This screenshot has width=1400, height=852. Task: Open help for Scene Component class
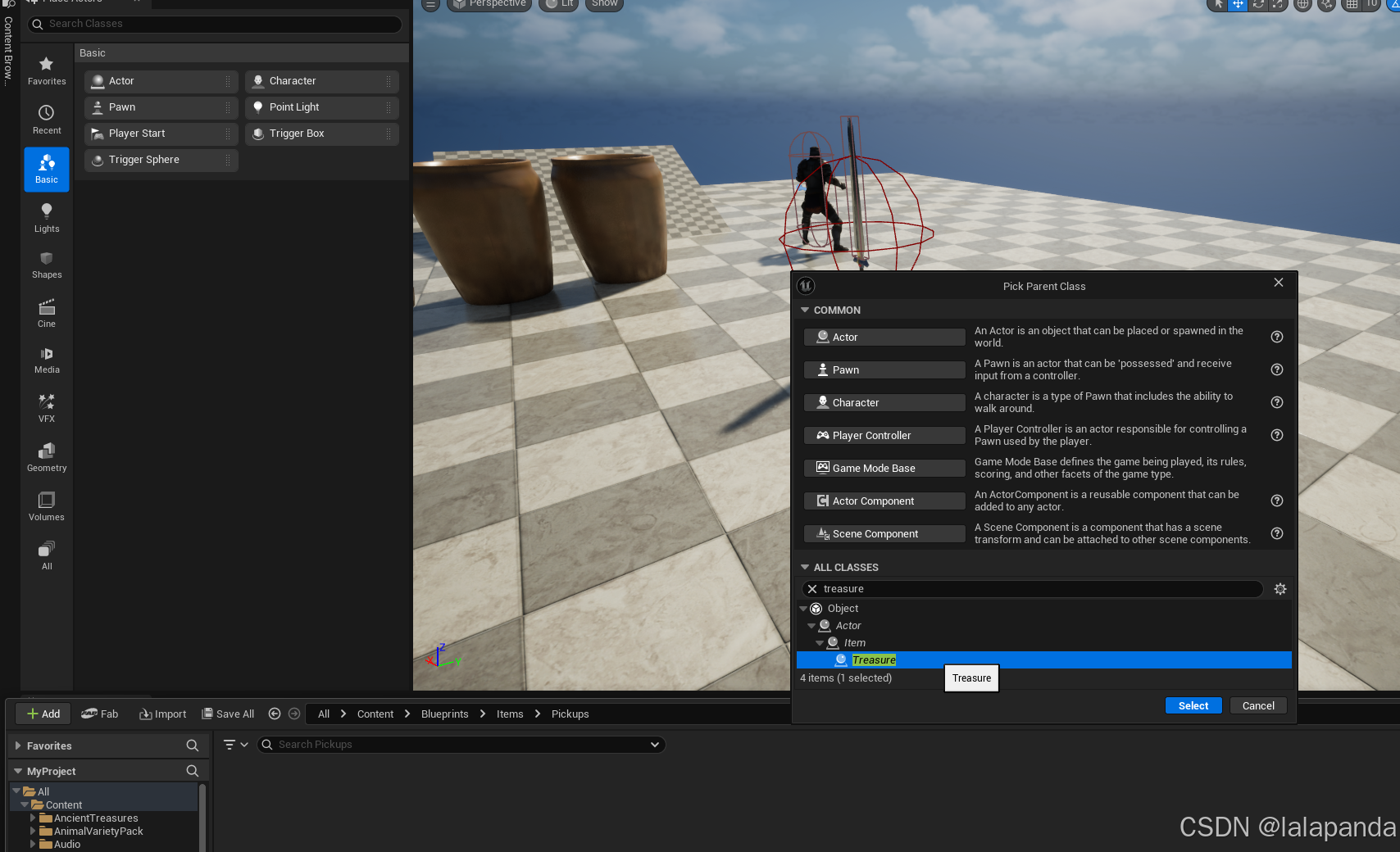pyautogui.click(x=1277, y=533)
